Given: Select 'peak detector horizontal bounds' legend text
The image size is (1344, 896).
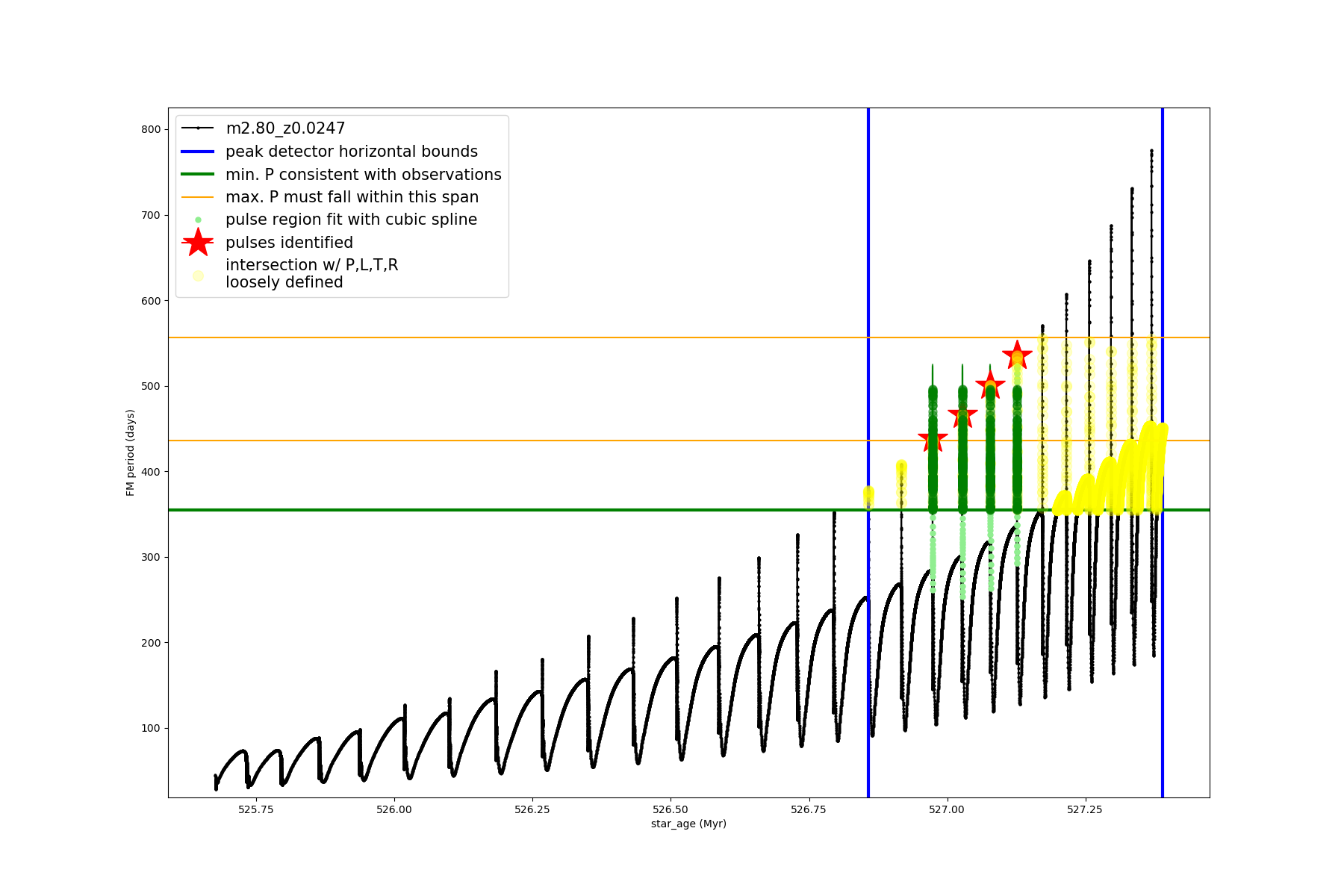Looking at the screenshot, I should tap(352, 152).
